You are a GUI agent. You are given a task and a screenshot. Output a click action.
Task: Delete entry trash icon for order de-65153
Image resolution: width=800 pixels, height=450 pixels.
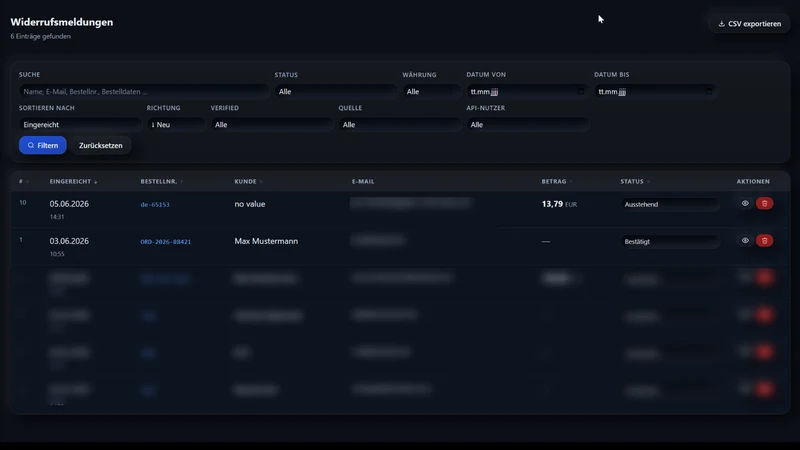point(764,204)
